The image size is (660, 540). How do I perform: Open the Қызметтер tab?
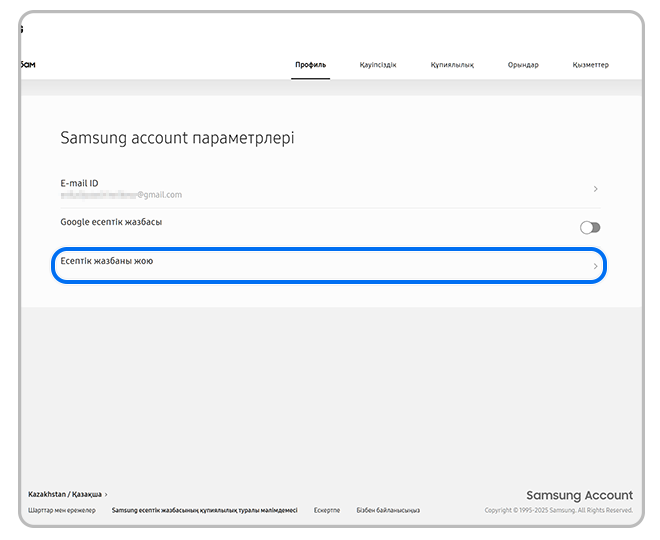[590, 65]
